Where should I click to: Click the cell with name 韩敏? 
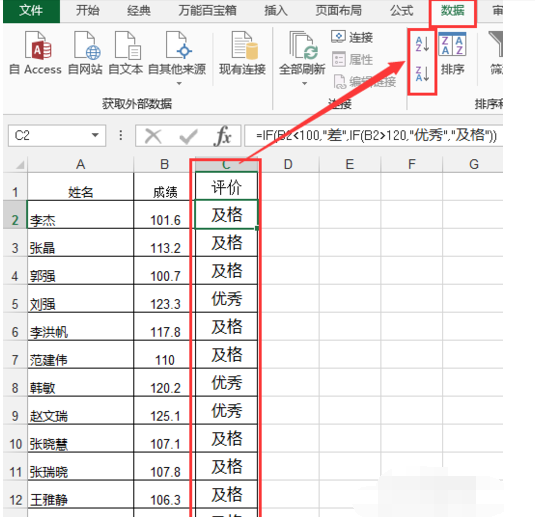tap(80, 383)
